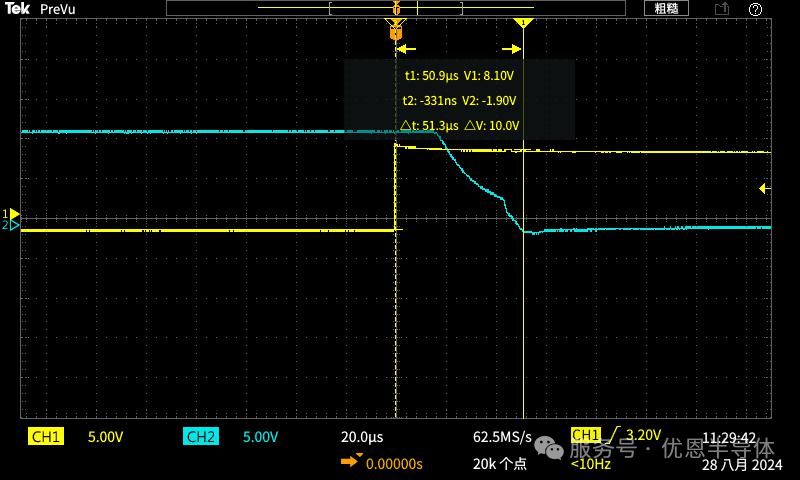This screenshot has height=480, width=800.
Task: Click the CH1 trigger source badge
Action: point(585,434)
